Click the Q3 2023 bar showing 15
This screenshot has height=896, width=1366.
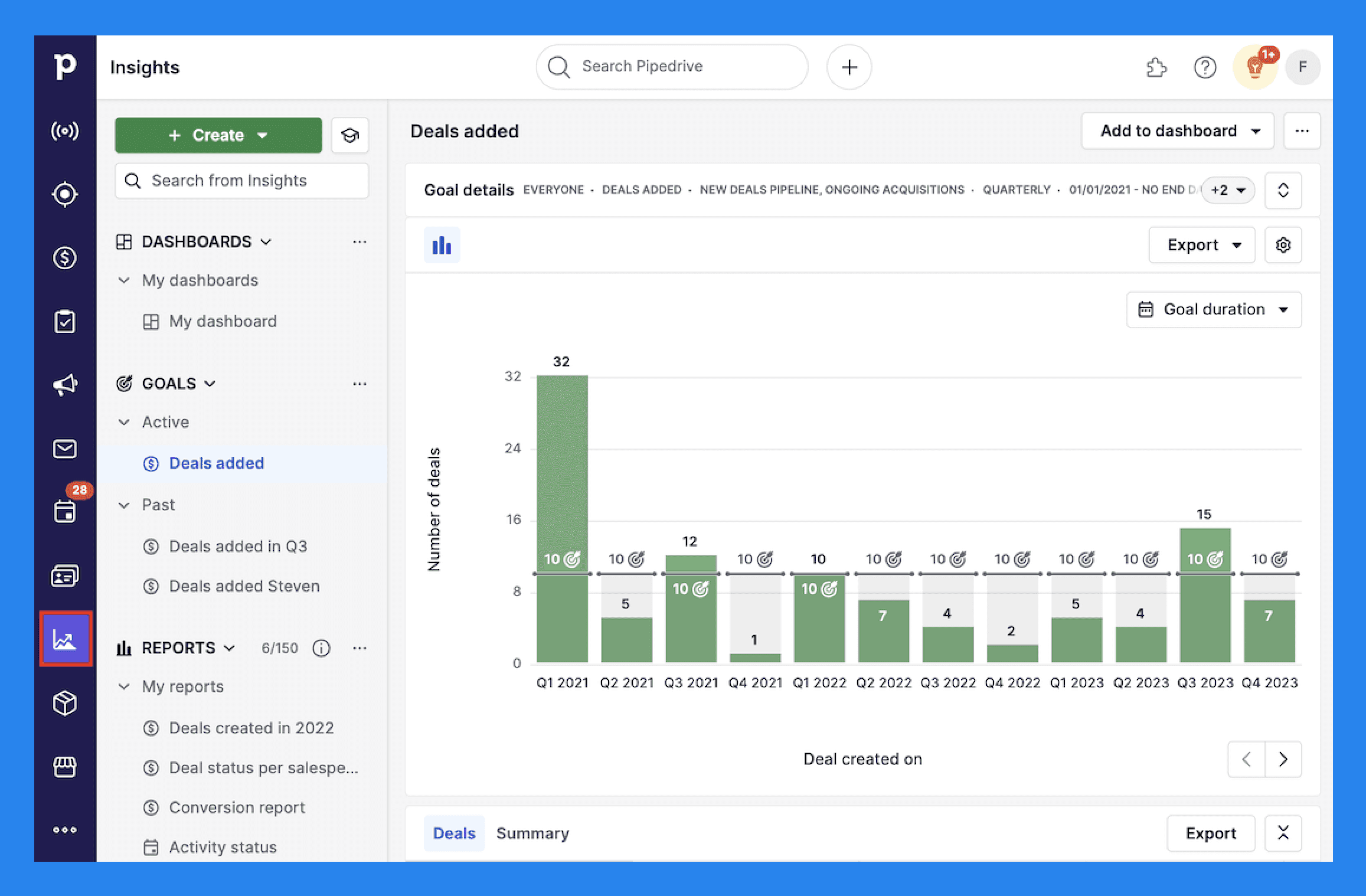pyautogui.click(x=1205, y=595)
